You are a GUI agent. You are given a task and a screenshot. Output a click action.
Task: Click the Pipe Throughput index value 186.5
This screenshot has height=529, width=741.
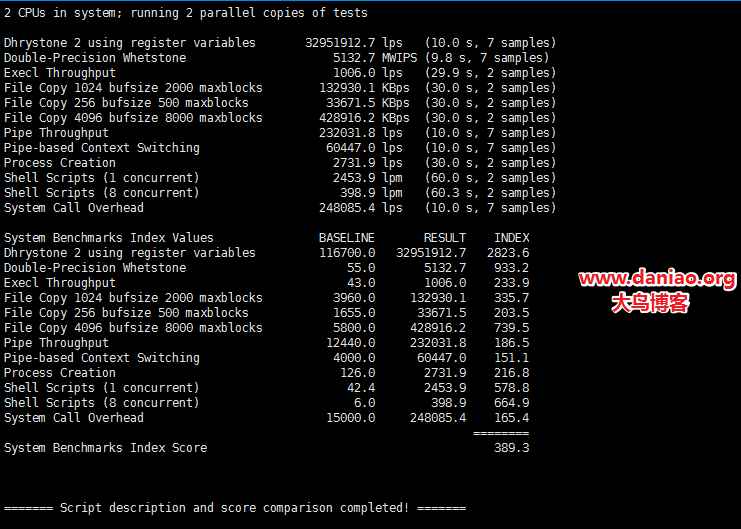point(511,343)
